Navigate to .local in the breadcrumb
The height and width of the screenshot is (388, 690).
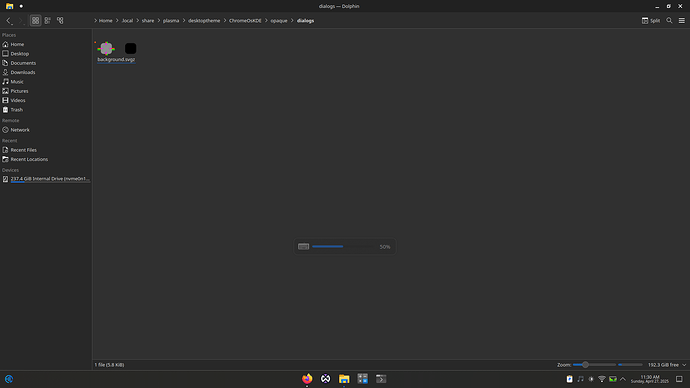tap(127, 21)
